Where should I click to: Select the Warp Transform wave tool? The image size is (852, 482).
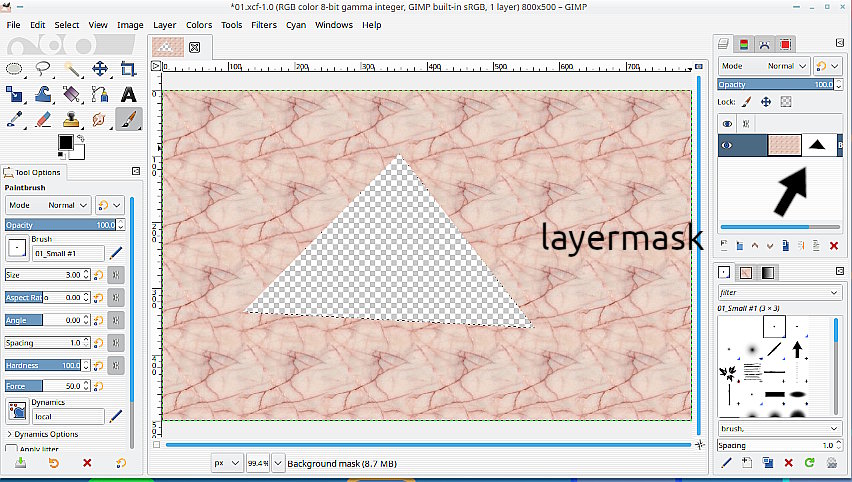tap(43, 95)
